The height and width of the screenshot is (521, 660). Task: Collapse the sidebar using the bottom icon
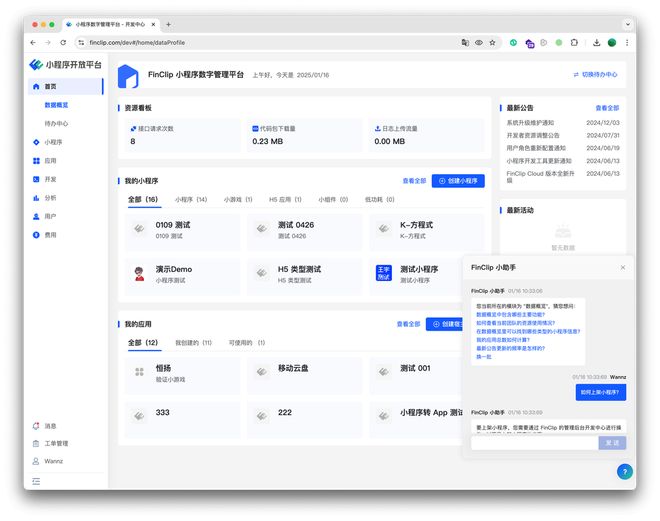pos(36,481)
